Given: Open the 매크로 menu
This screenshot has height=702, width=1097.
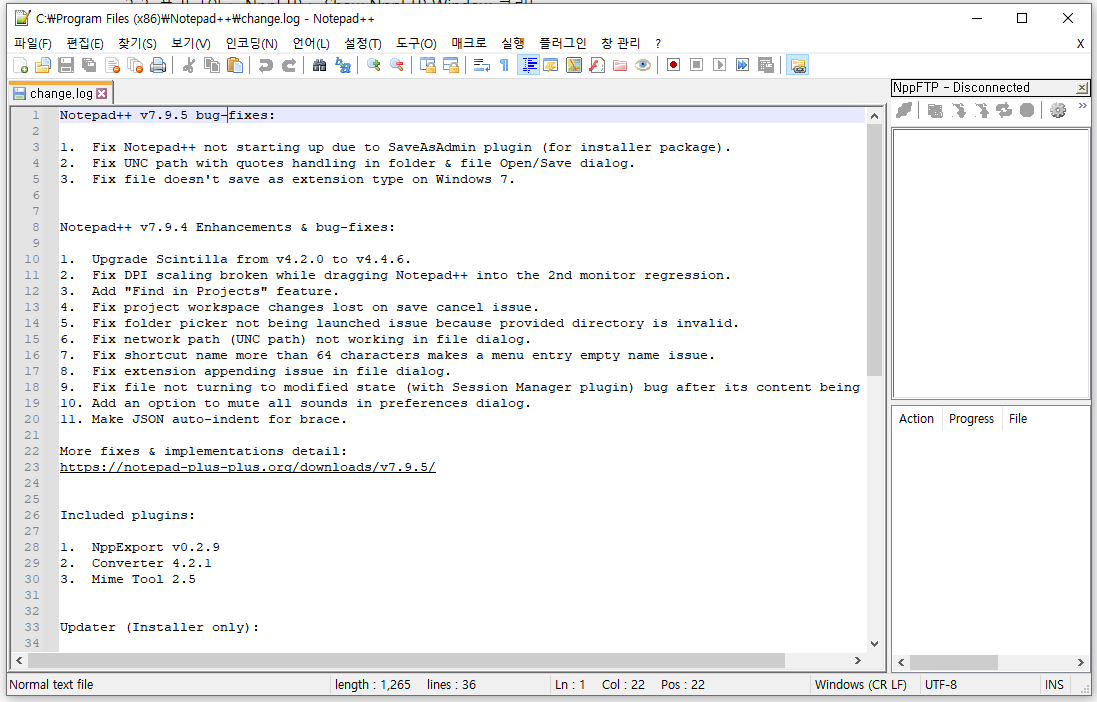Looking at the screenshot, I should click(x=469, y=43).
